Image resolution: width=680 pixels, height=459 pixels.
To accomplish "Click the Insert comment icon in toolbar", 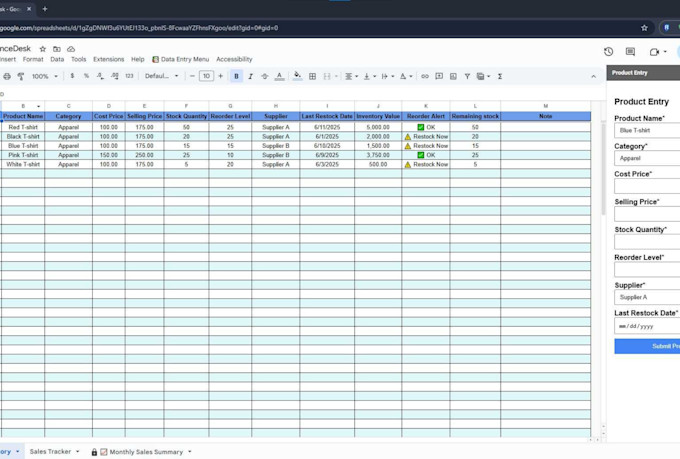I will pyautogui.click(x=439, y=76).
